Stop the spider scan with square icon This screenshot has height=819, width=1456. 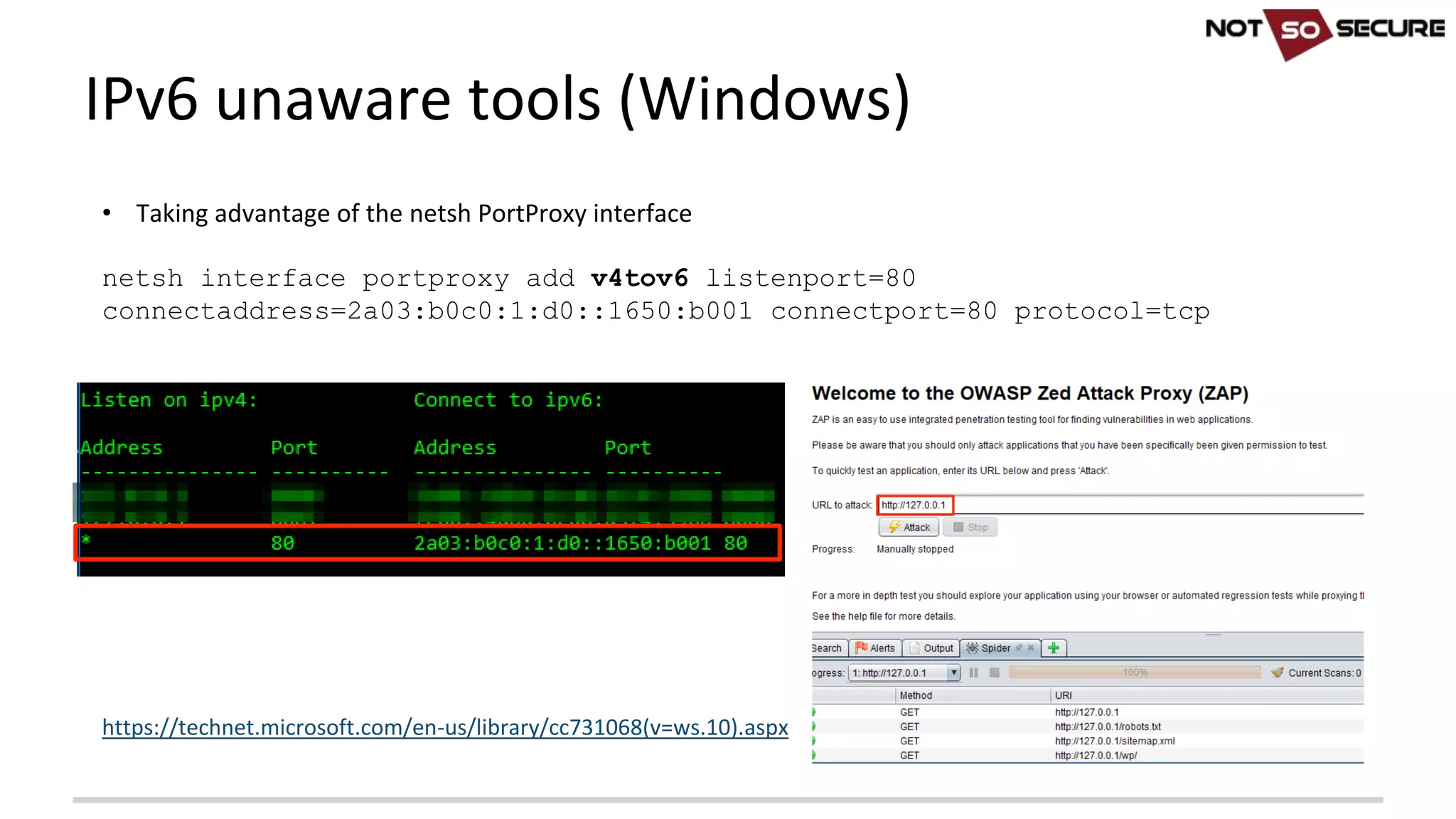(x=995, y=673)
